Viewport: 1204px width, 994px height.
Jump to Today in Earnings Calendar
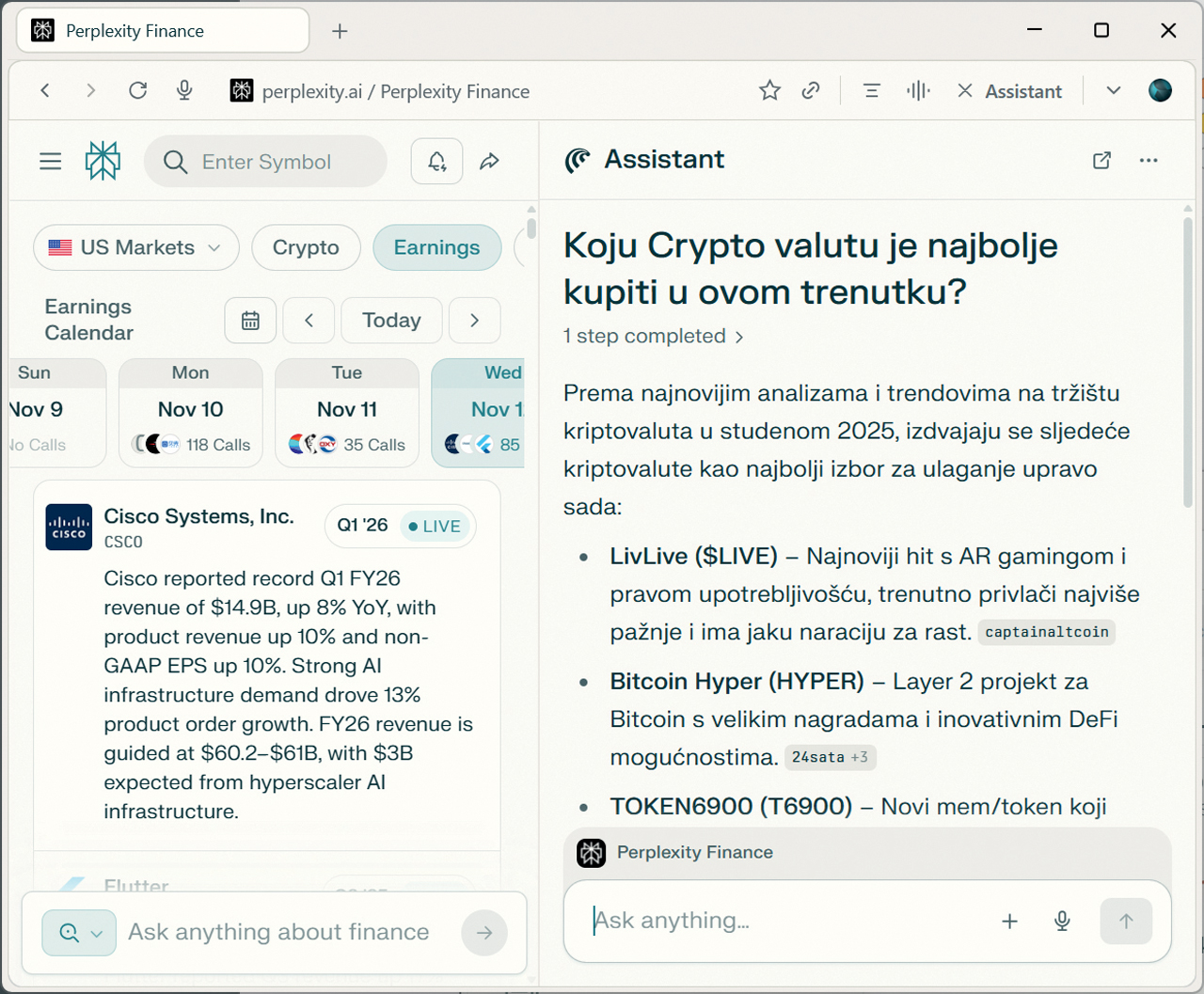(x=391, y=321)
